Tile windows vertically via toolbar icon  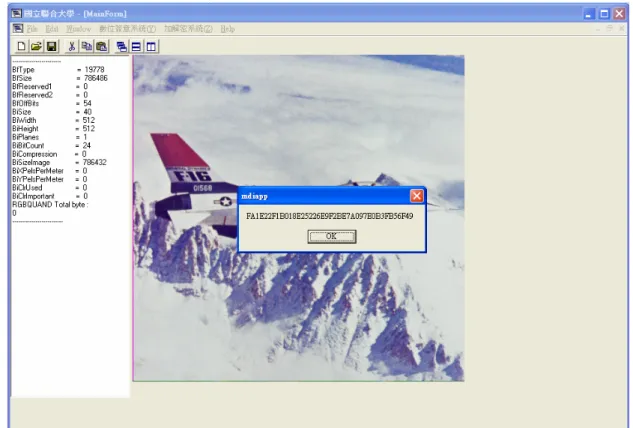pos(151,46)
